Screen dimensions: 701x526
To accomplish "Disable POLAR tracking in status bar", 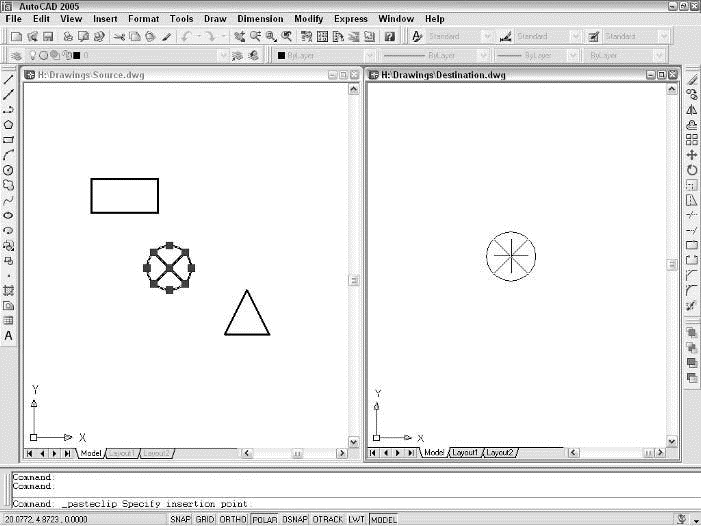I will pyautogui.click(x=264, y=520).
